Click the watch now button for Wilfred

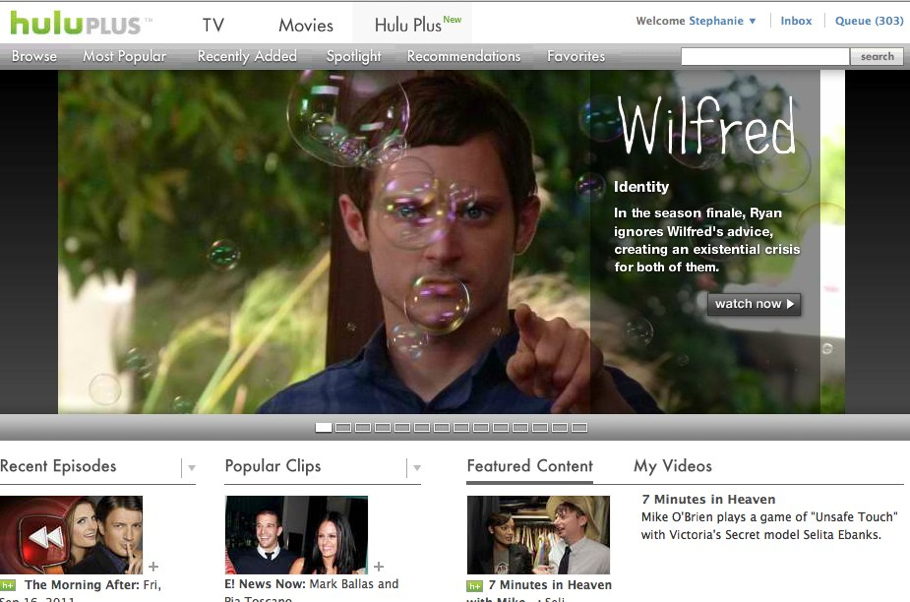click(x=754, y=304)
